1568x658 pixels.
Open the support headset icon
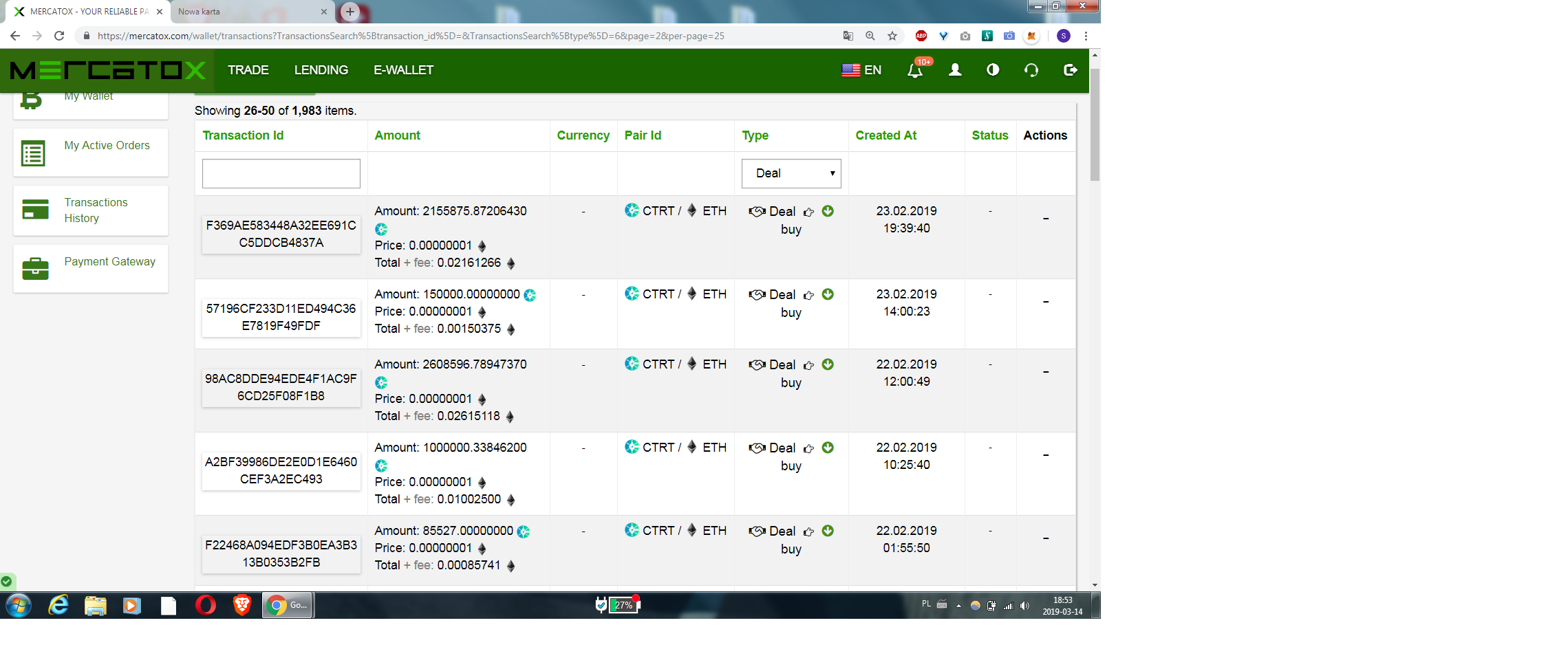pyautogui.click(x=1031, y=70)
